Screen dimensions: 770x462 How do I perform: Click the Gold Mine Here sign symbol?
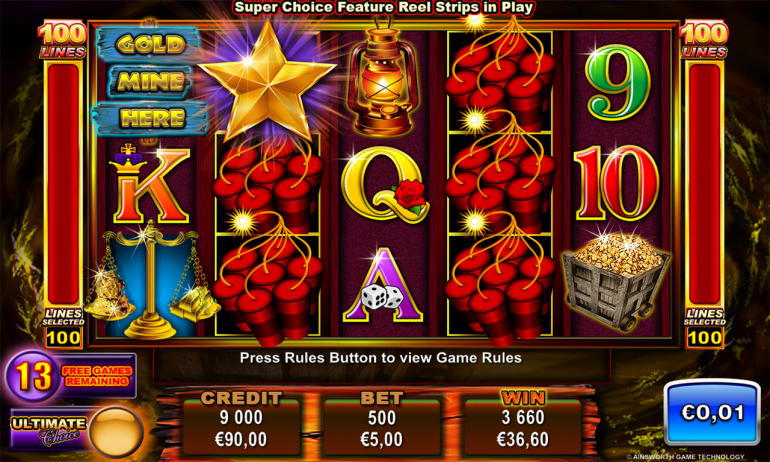[150, 81]
